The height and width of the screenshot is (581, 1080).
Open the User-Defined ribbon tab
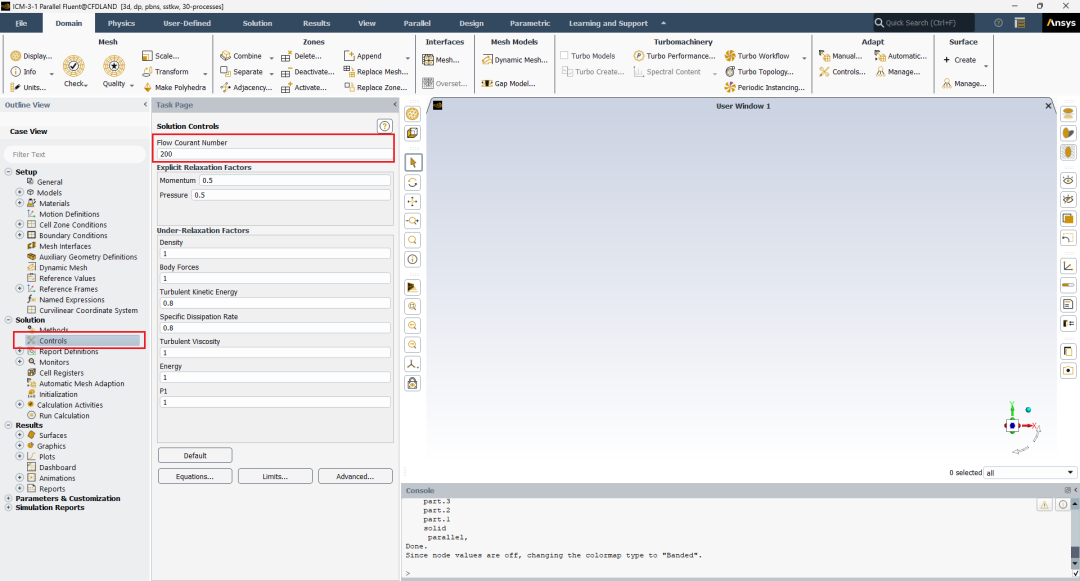click(187, 23)
